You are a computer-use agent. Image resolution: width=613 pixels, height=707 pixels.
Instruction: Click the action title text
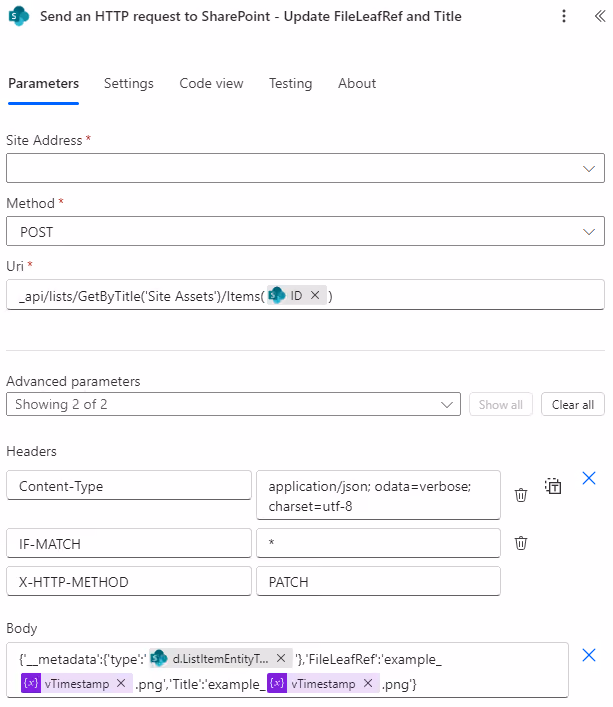point(251,16)
